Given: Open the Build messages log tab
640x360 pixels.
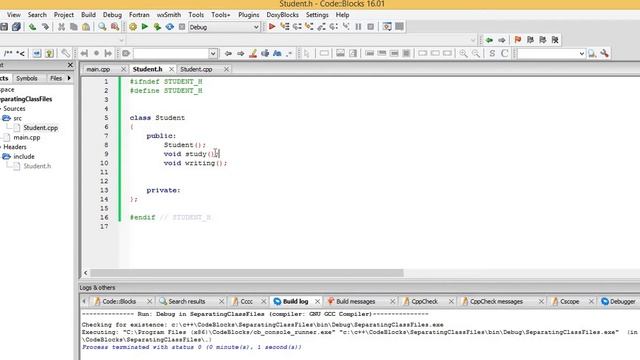Looking at the screenshot, I should (355, 301).
